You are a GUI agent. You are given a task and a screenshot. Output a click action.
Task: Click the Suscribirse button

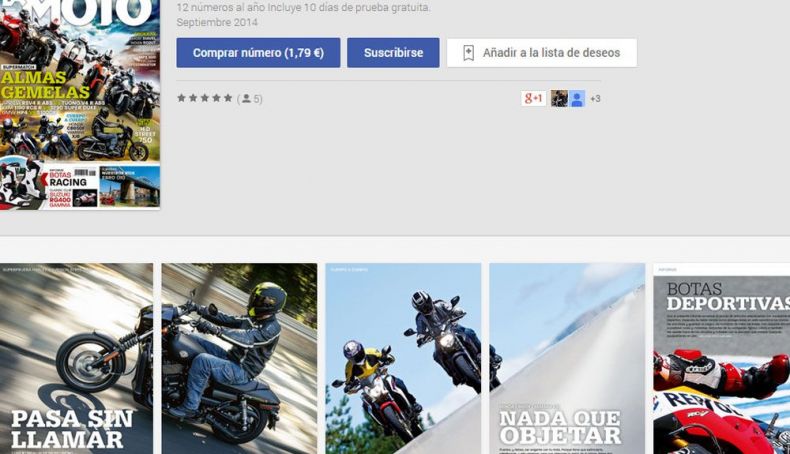(393, 52)
